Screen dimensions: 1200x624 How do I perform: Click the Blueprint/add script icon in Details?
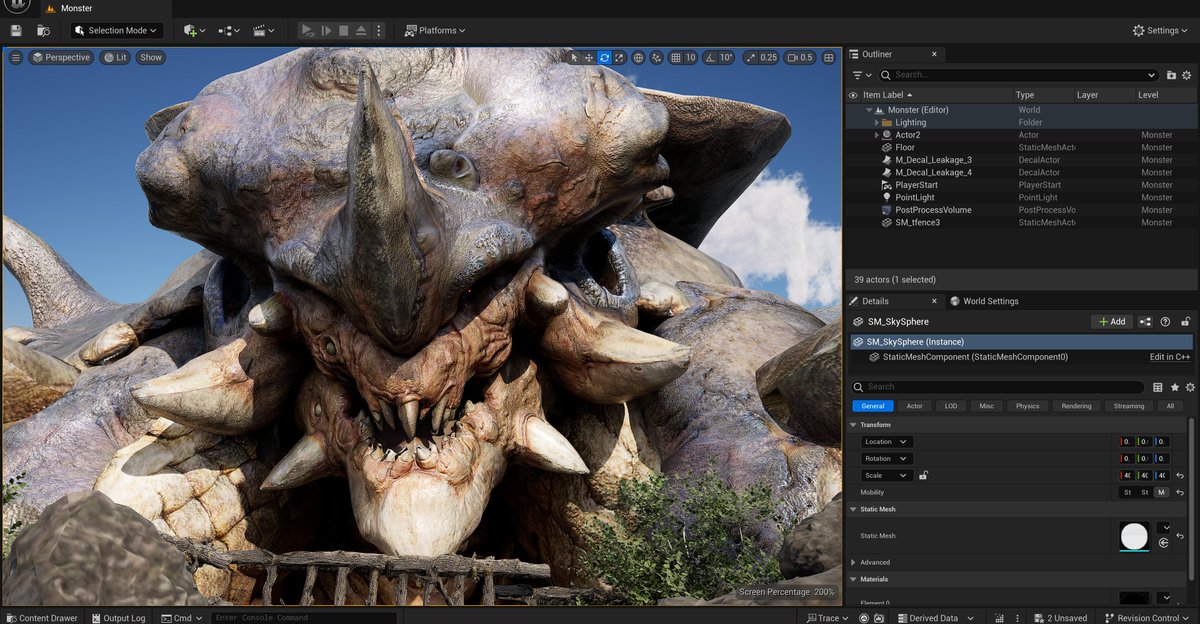[1146, 322]
